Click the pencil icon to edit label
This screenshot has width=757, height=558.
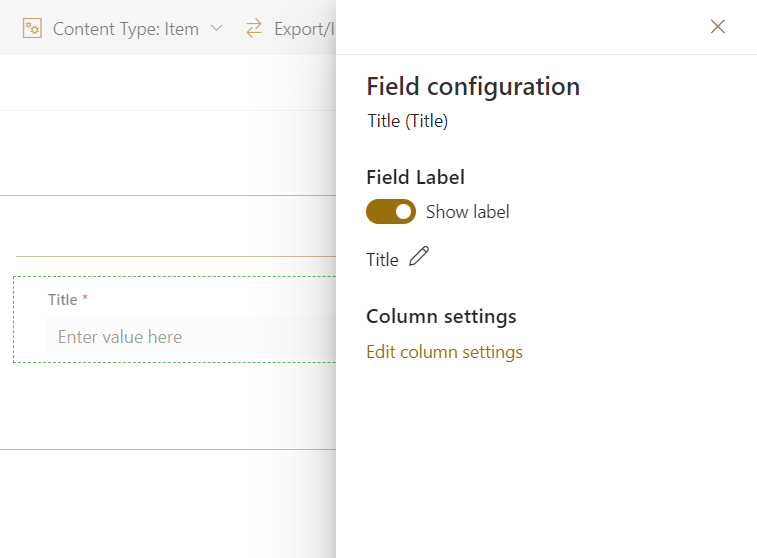[x=419, y=257]
